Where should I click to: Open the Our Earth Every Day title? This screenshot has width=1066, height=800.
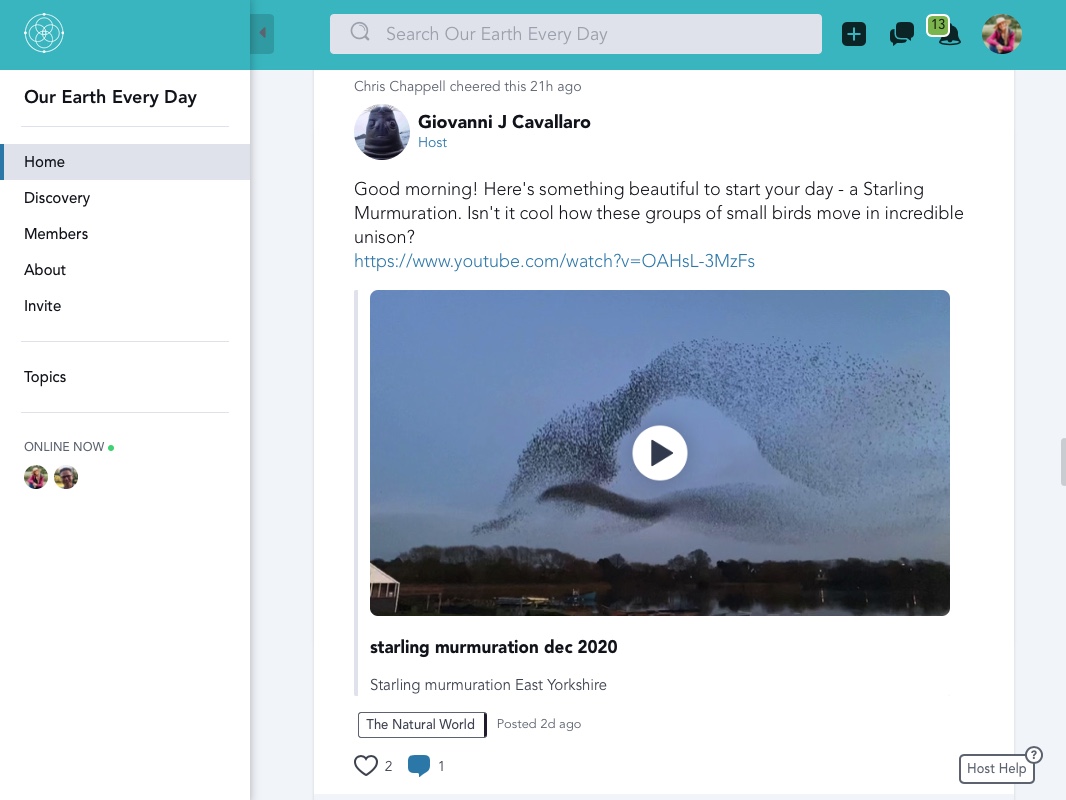110,97
